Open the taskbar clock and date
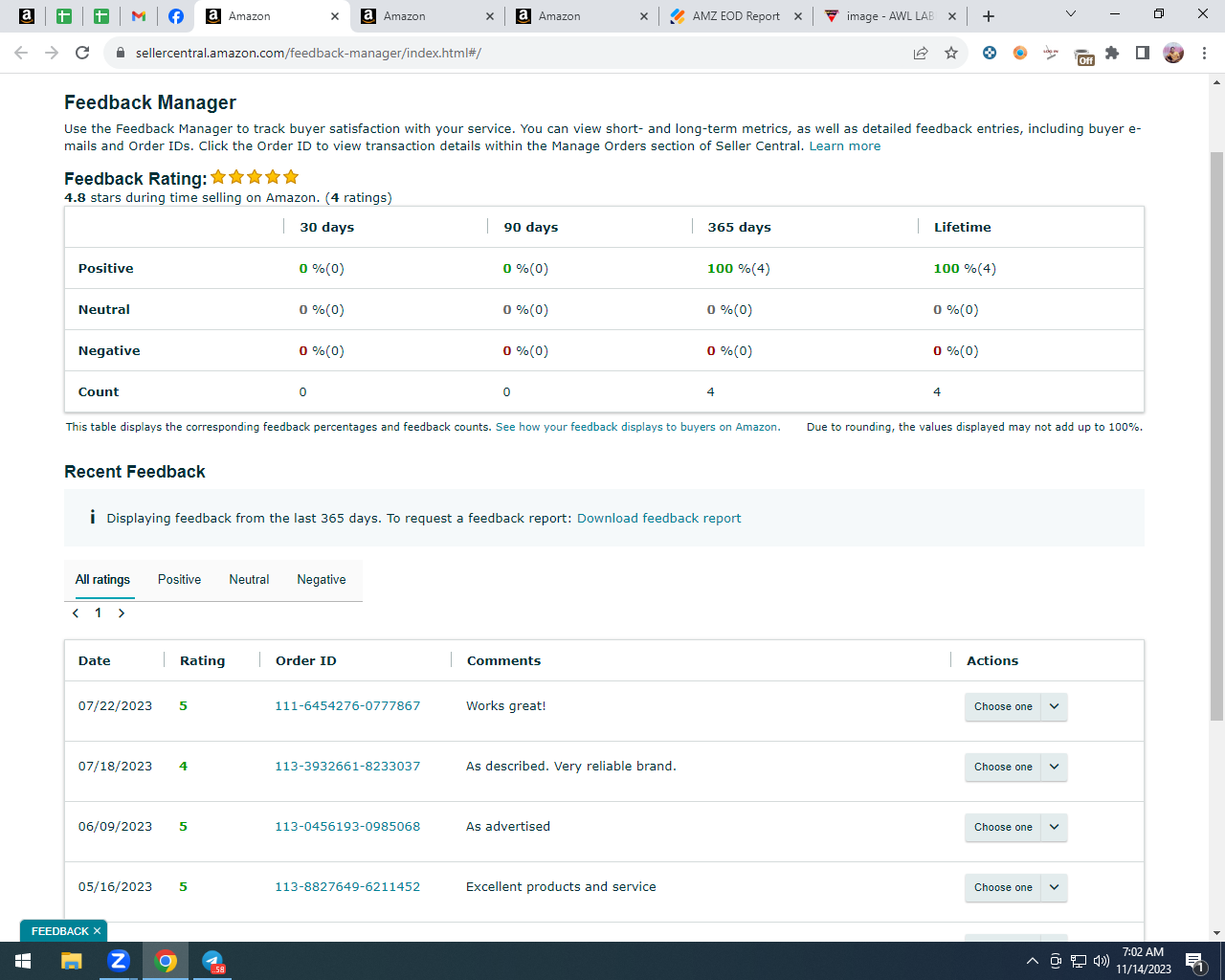The width and height of the screenshot is (1225, 980). [x=1143, y=961]
